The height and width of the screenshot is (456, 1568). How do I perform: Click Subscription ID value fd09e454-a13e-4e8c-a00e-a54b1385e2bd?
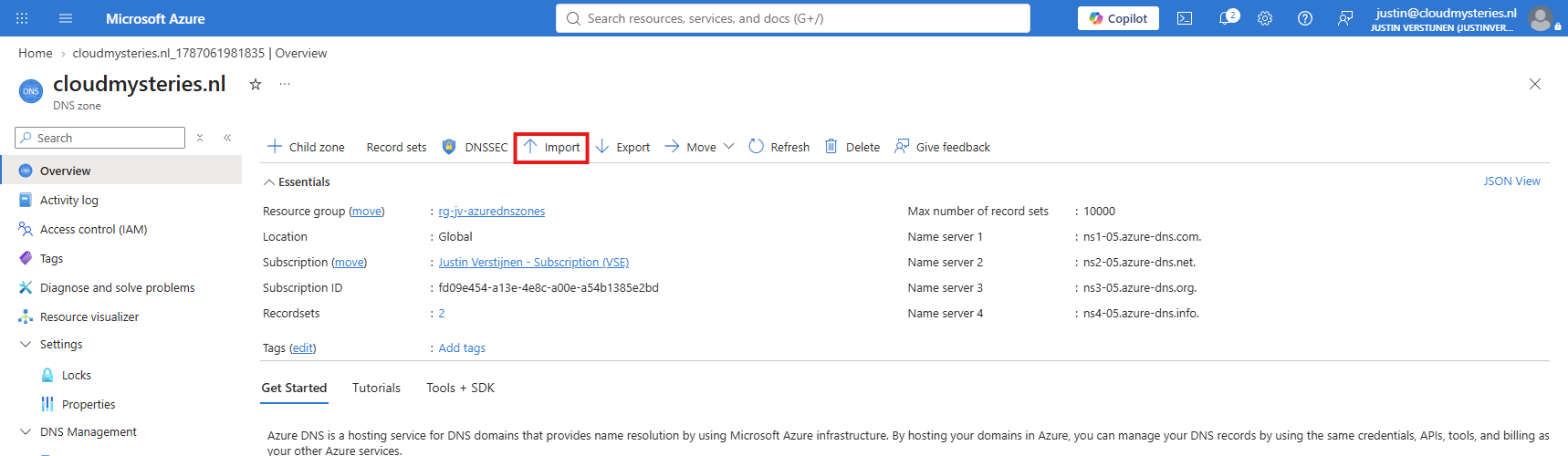click(x=549, y=287)
